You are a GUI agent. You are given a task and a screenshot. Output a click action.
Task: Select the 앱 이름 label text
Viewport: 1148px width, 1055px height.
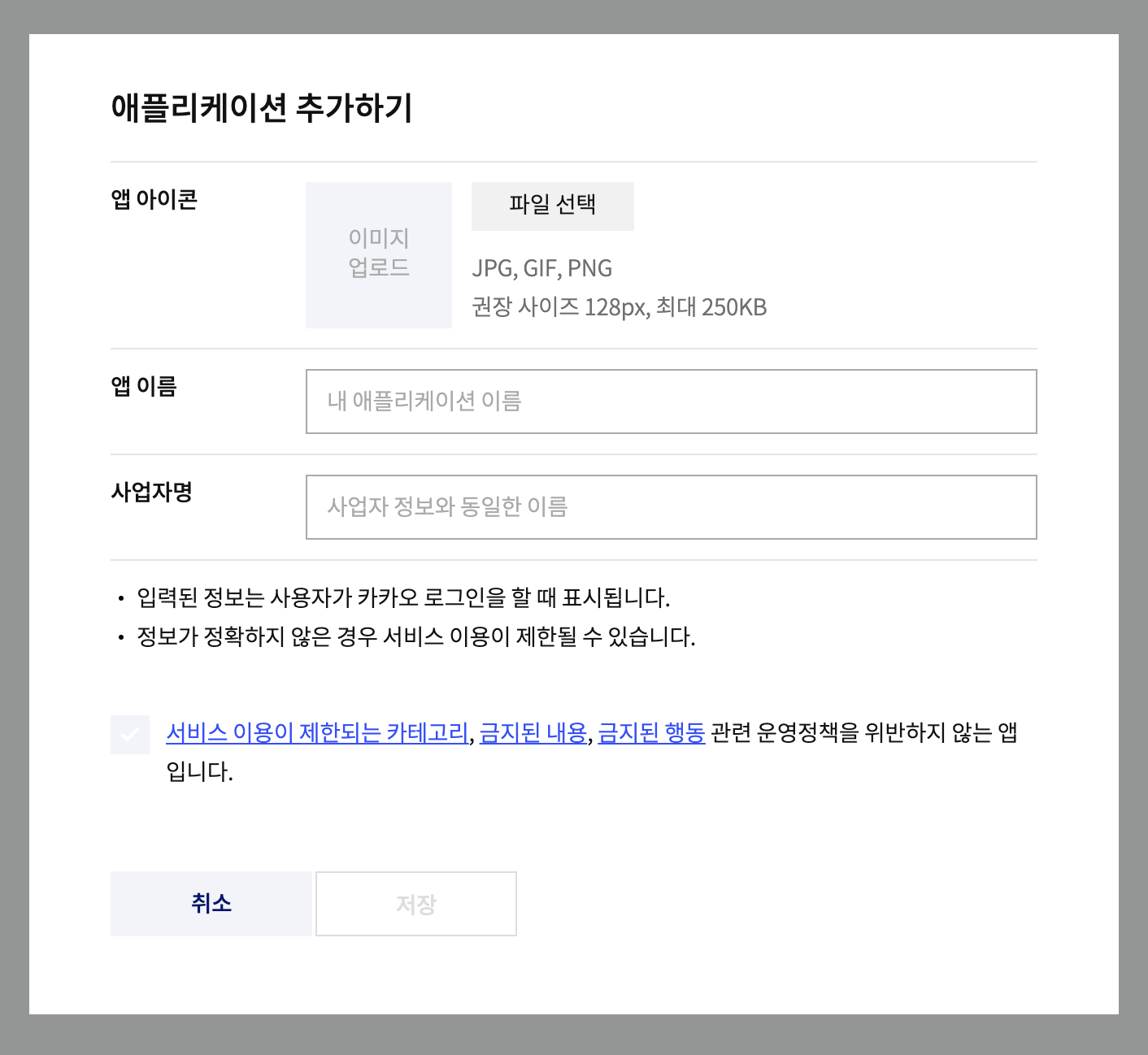pyautogui.click(x=144, y=386)
